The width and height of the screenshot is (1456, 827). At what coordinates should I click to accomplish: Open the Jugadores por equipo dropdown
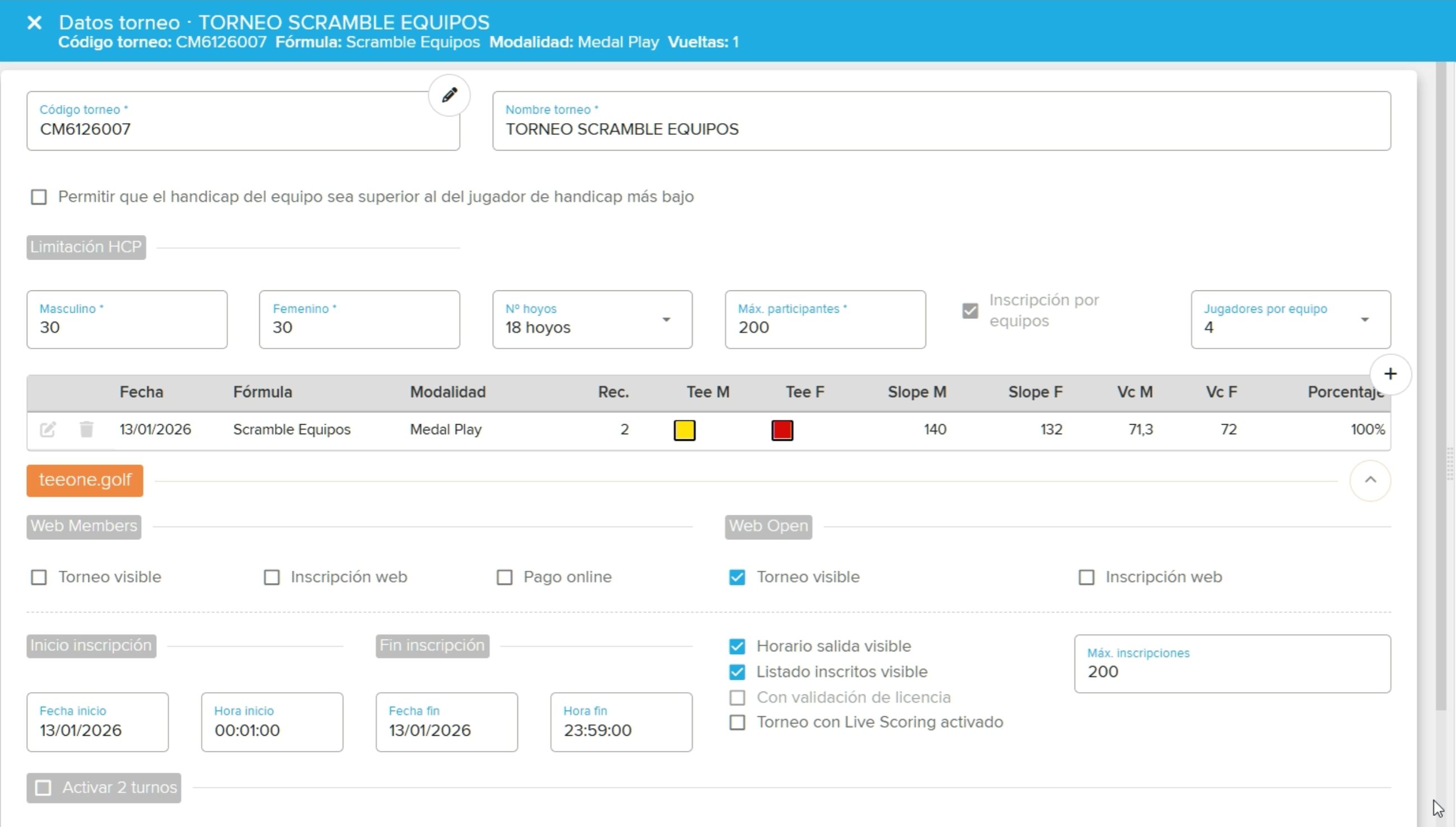[1290, 320]
